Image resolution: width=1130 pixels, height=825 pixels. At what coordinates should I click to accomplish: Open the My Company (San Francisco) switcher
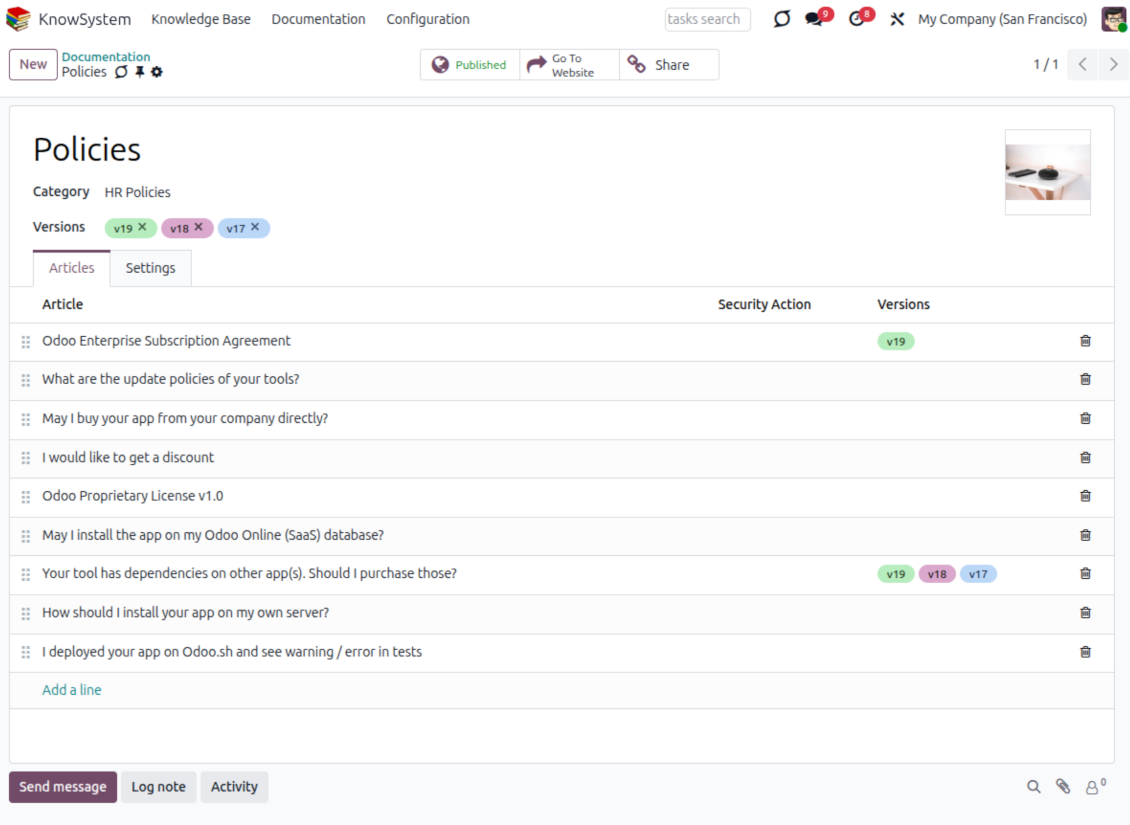click(1002, 19)
